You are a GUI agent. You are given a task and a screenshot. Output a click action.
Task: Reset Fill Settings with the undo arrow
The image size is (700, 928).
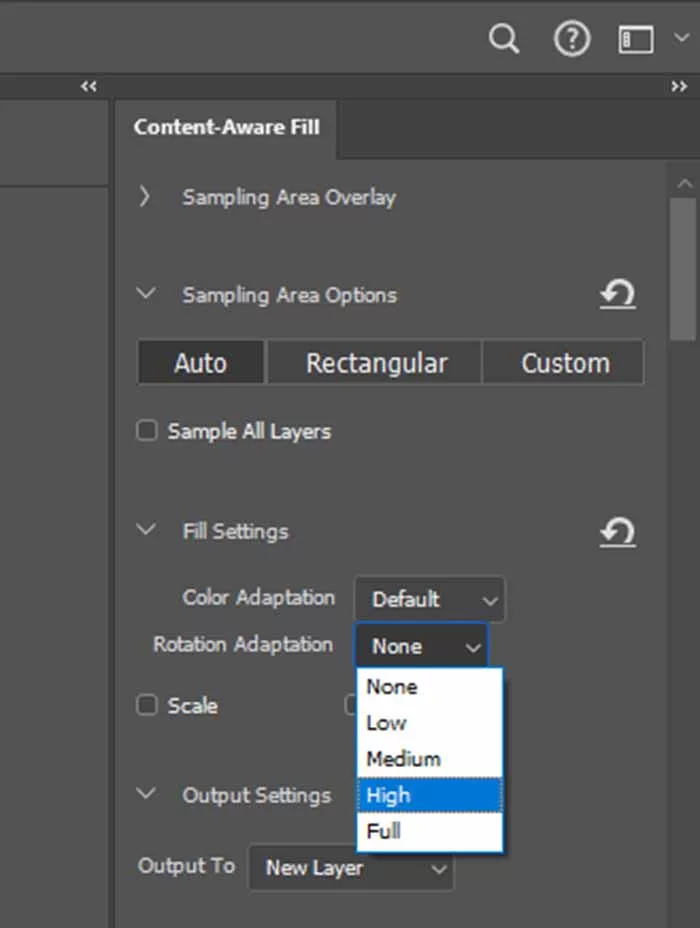(617, 532)
